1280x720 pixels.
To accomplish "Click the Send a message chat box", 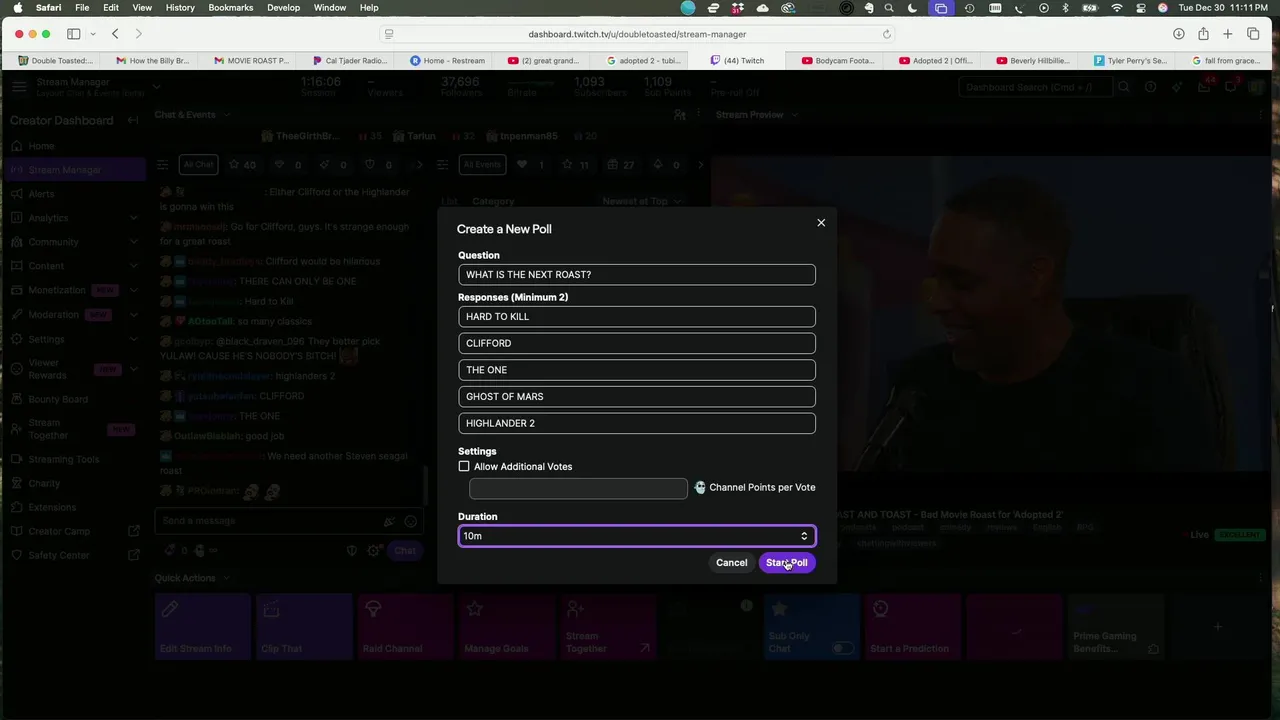I will pos(290,521).
